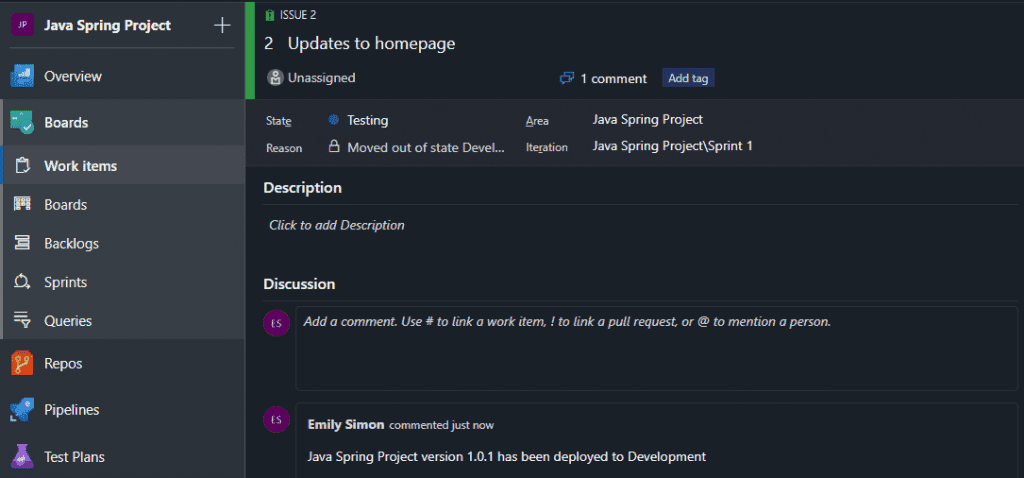Screen dimensions: 1024x478
Task: Click the plus icon beside project name
Action: click(x=222, y=26)
